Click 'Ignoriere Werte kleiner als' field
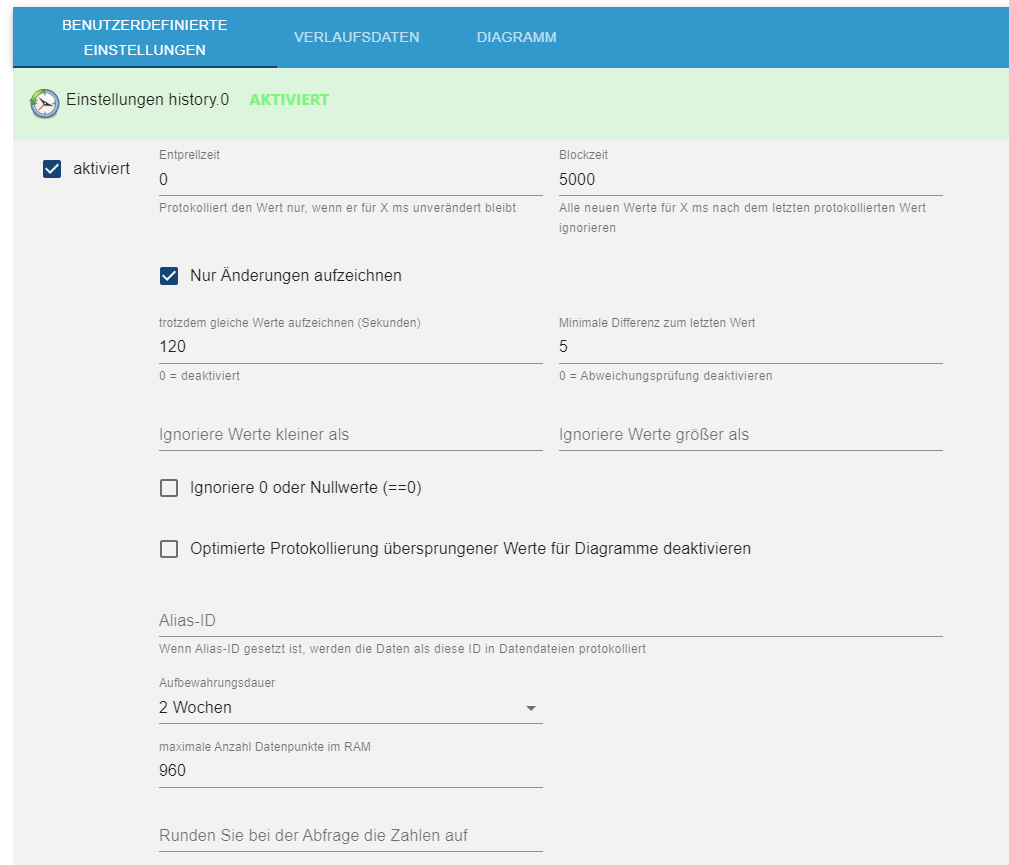Screen dimensions: 1009x865 [x=350, y=435]
